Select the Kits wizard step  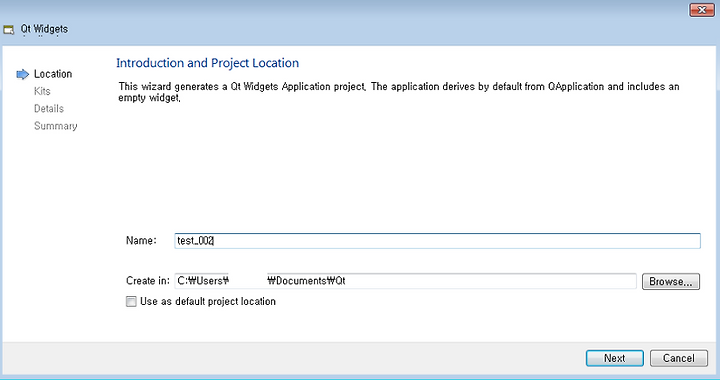[42, 91]
